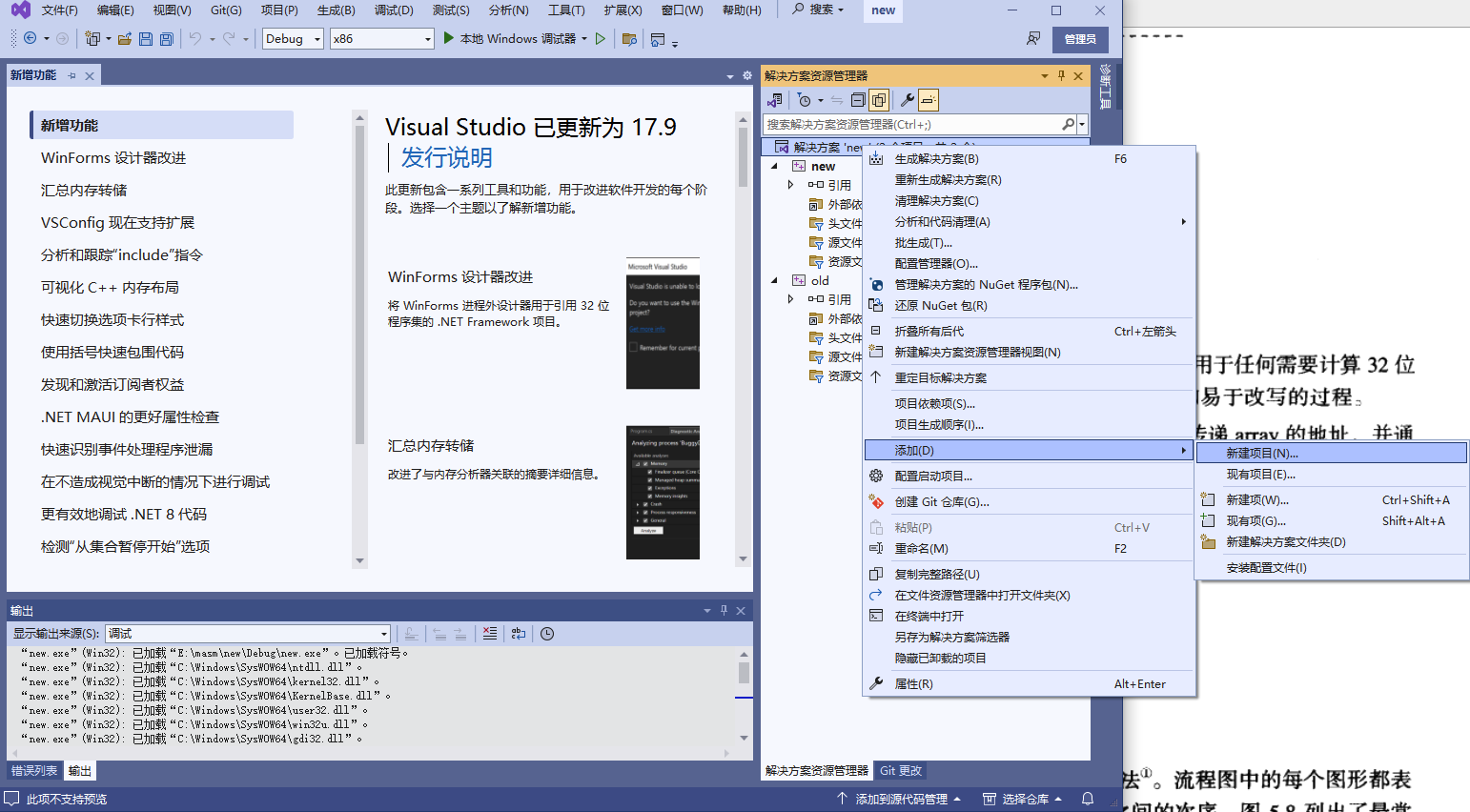The width and height of the screenshot is (1470, 812).
Task: Open Solution Explorer search options dropdown
Action: click(1082, 124)
